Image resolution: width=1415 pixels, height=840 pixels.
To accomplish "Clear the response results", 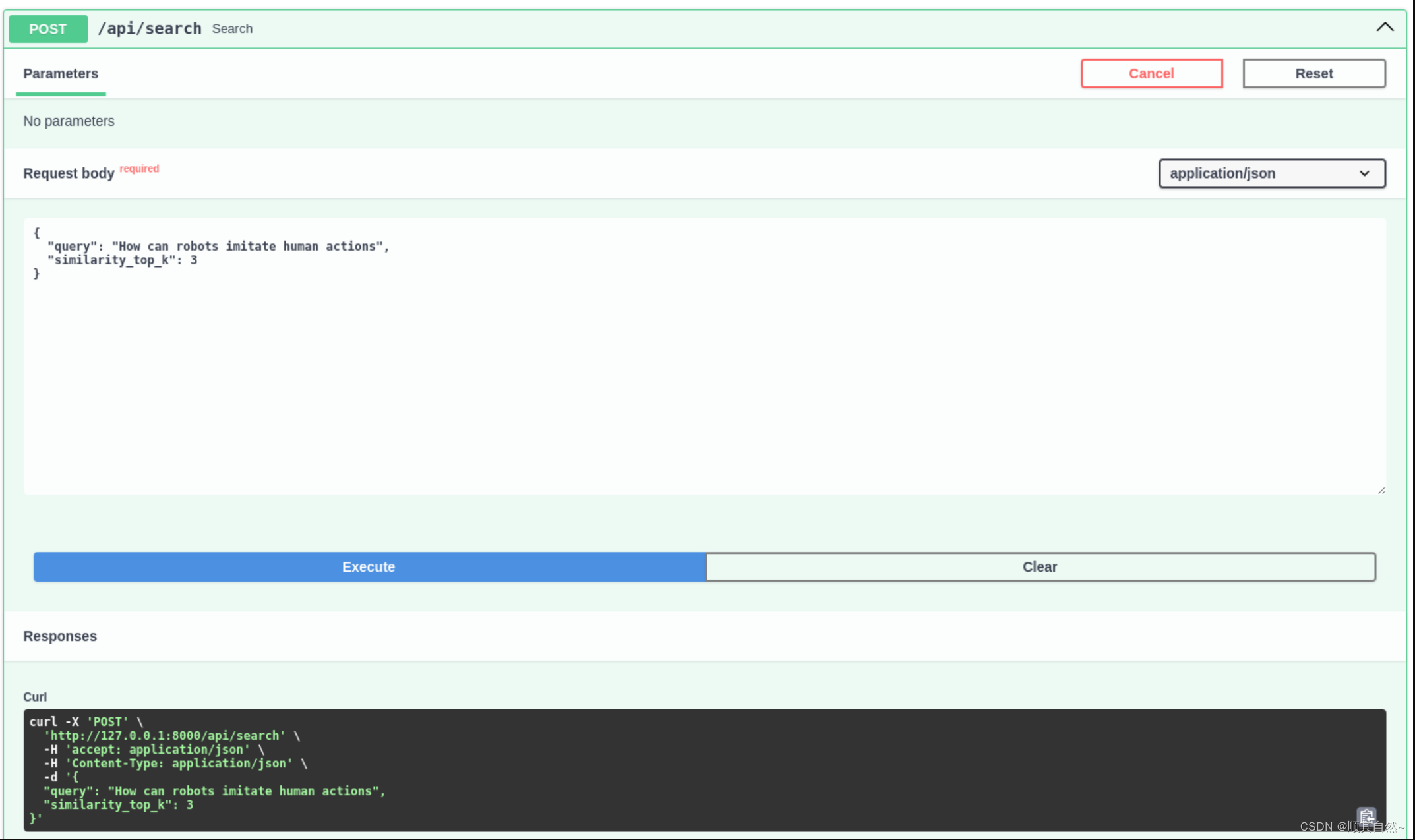I will point(1040,566).
